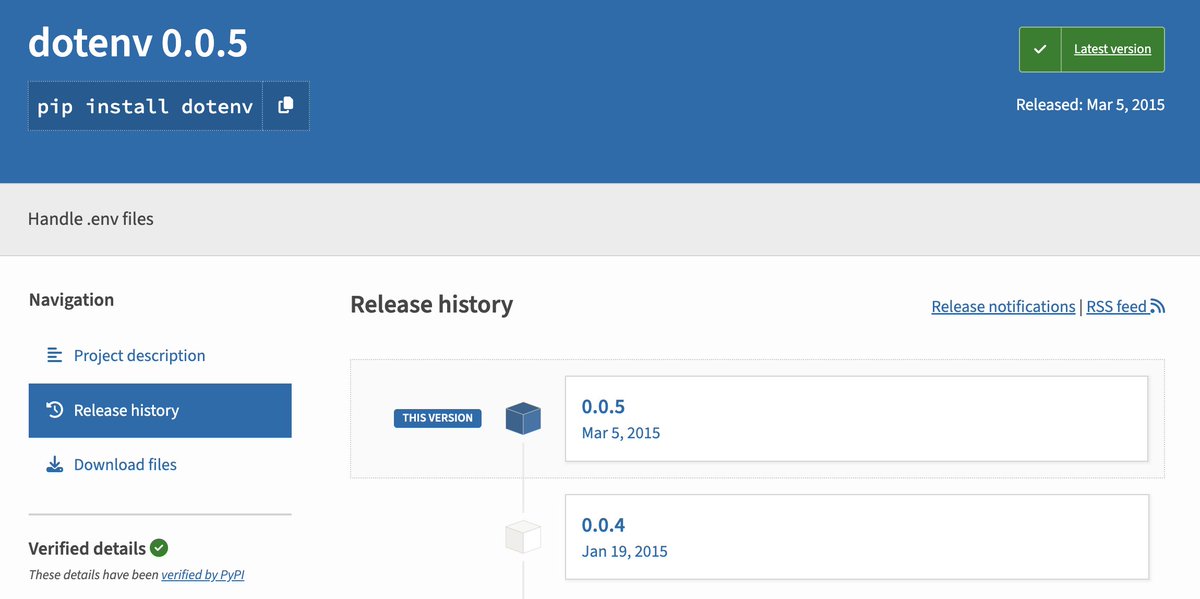The image size is (1200, 599).
Task: Click the white cube icon for 0.0.4
Action: [523, 536]
